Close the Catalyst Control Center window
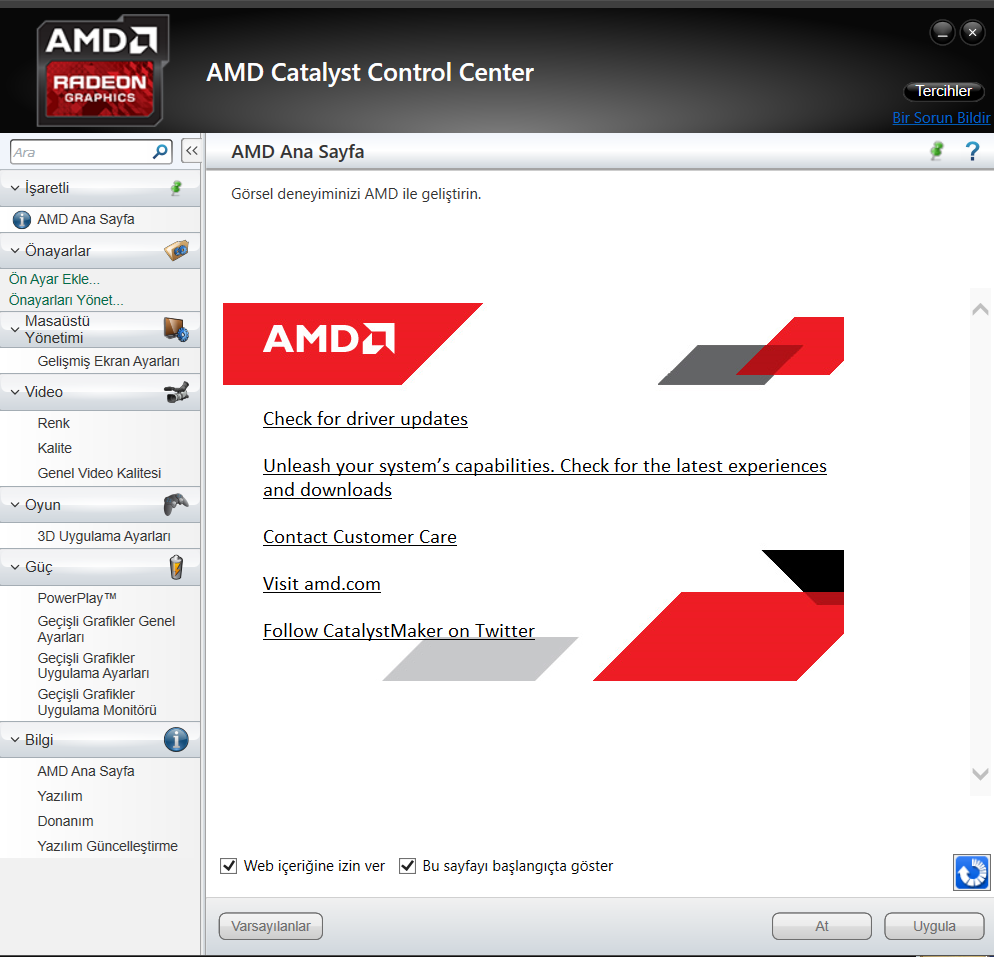 tap(972, 32)
